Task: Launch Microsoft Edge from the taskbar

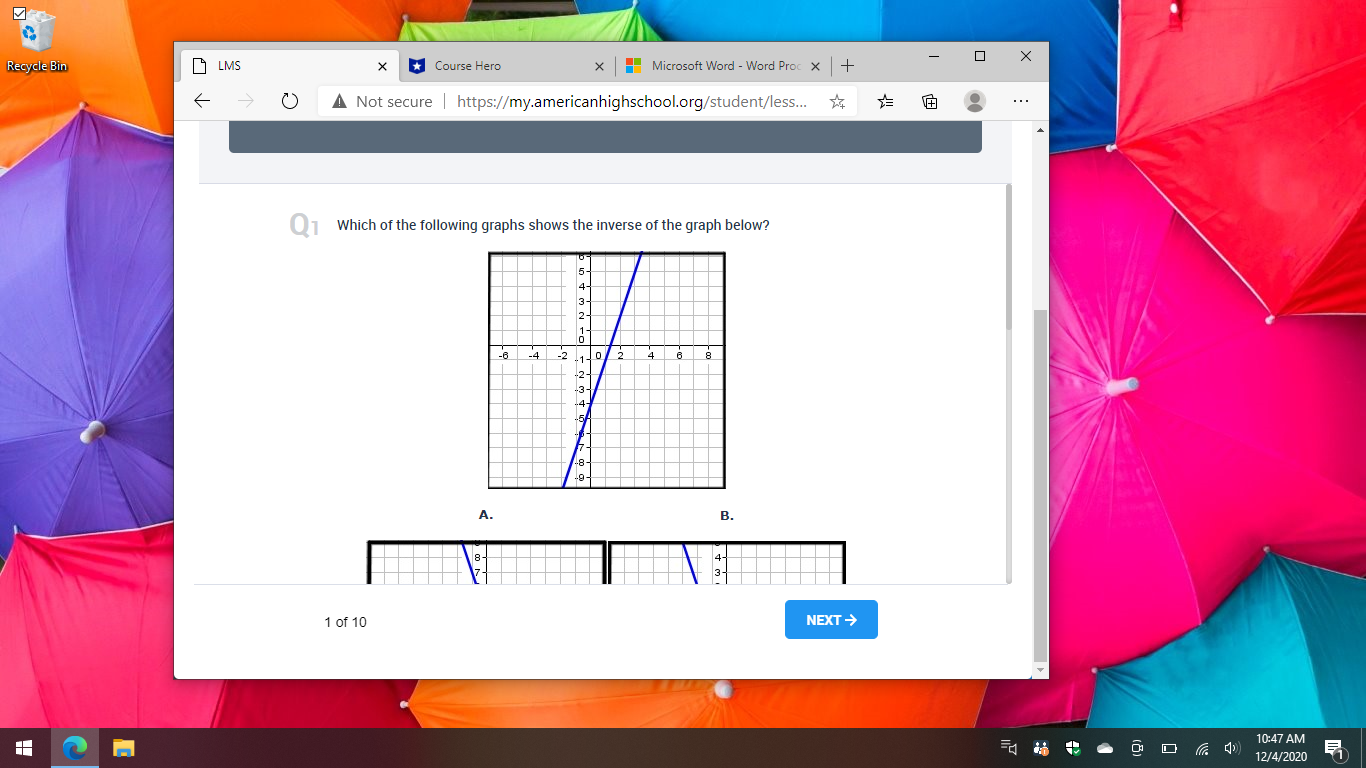Action: point(74,748)
